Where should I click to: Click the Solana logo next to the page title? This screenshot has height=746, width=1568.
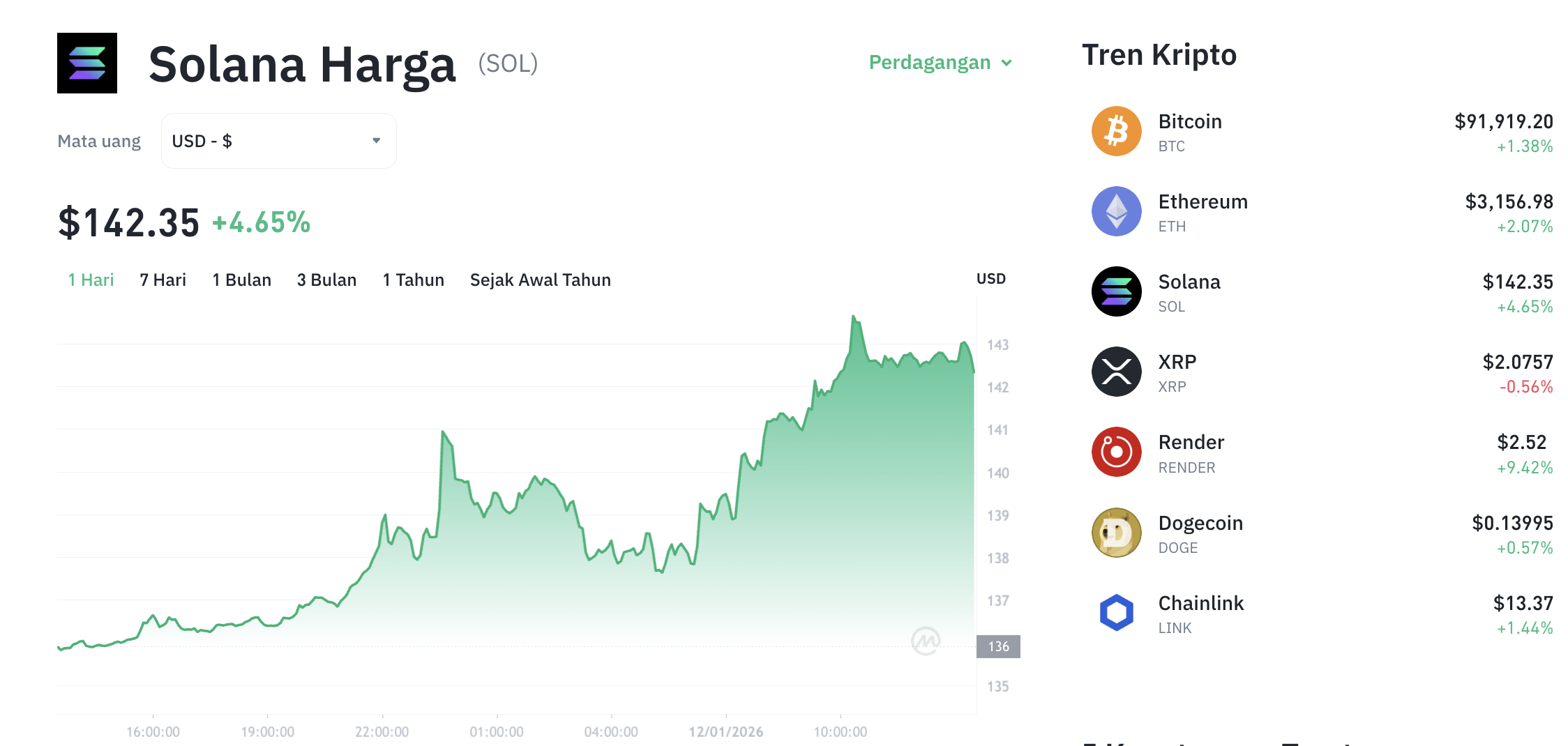point(86,63)
